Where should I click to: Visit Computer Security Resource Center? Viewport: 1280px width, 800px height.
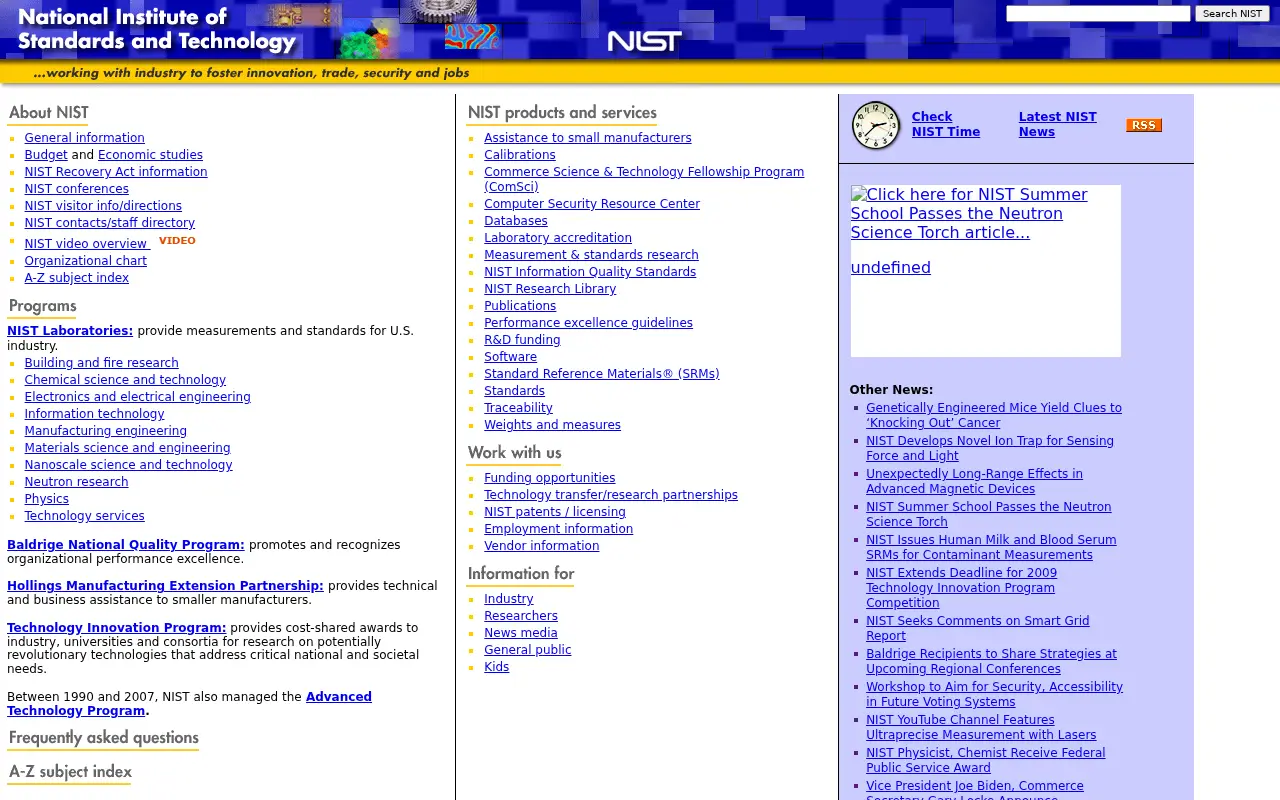(x=592, y=204)
